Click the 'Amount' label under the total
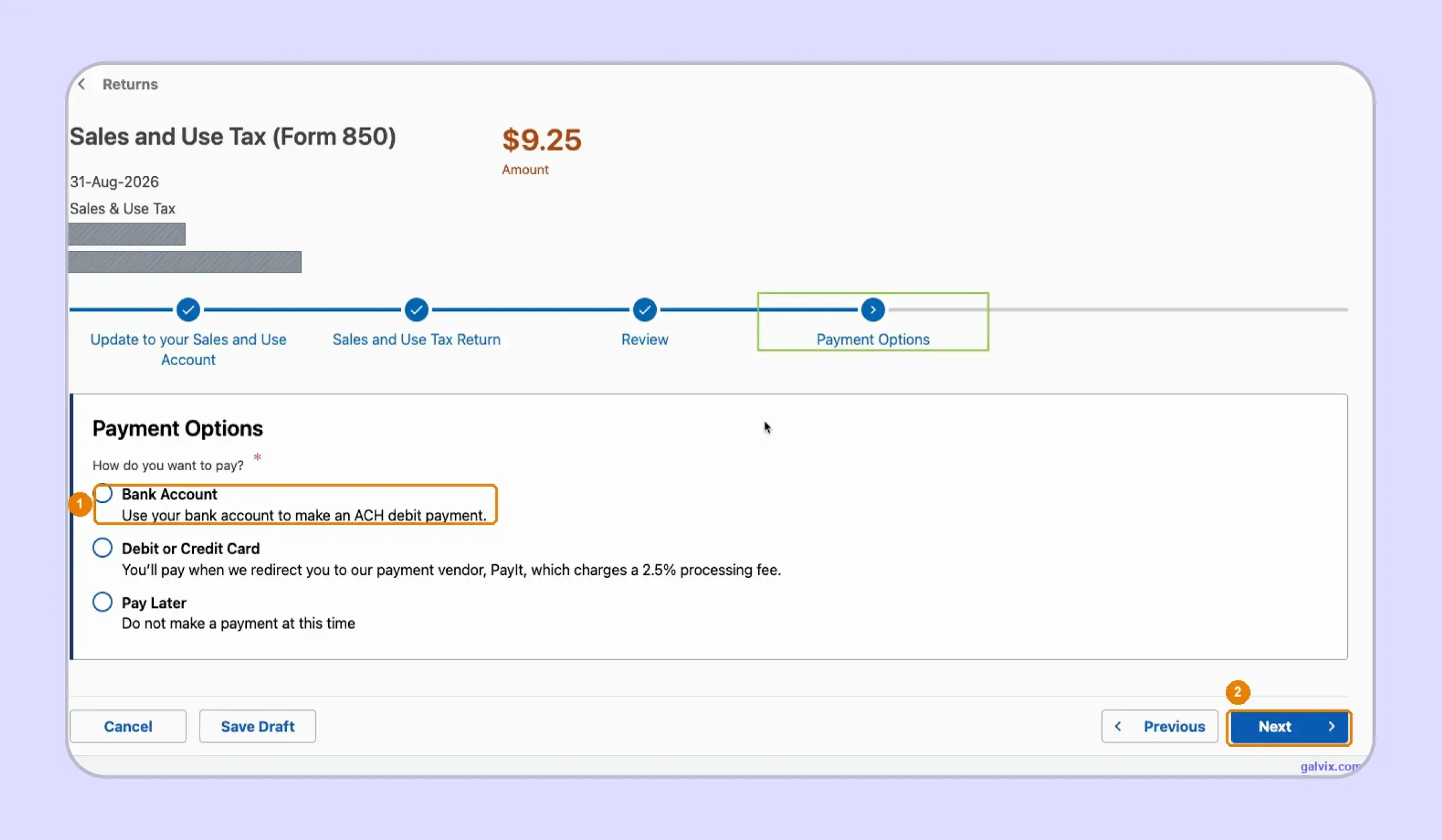The width and height of the screenshot is (1442, 840). pos(525,170)
